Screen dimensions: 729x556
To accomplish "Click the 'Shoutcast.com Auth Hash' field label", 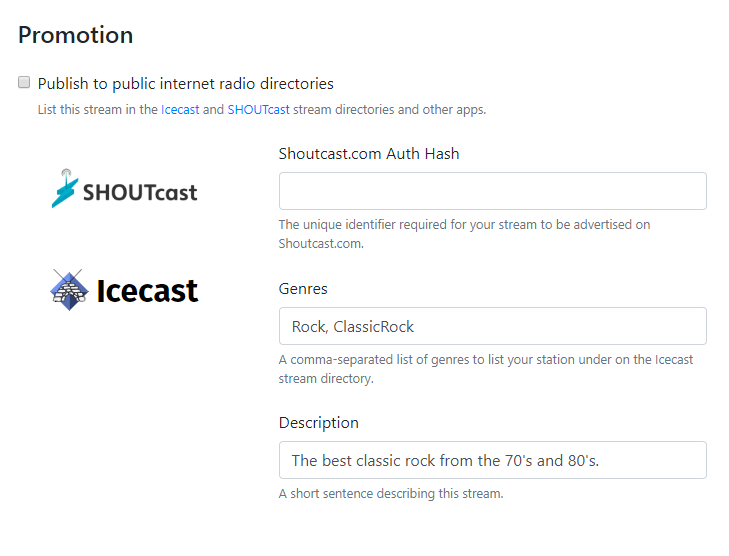I will coord(369,154).
